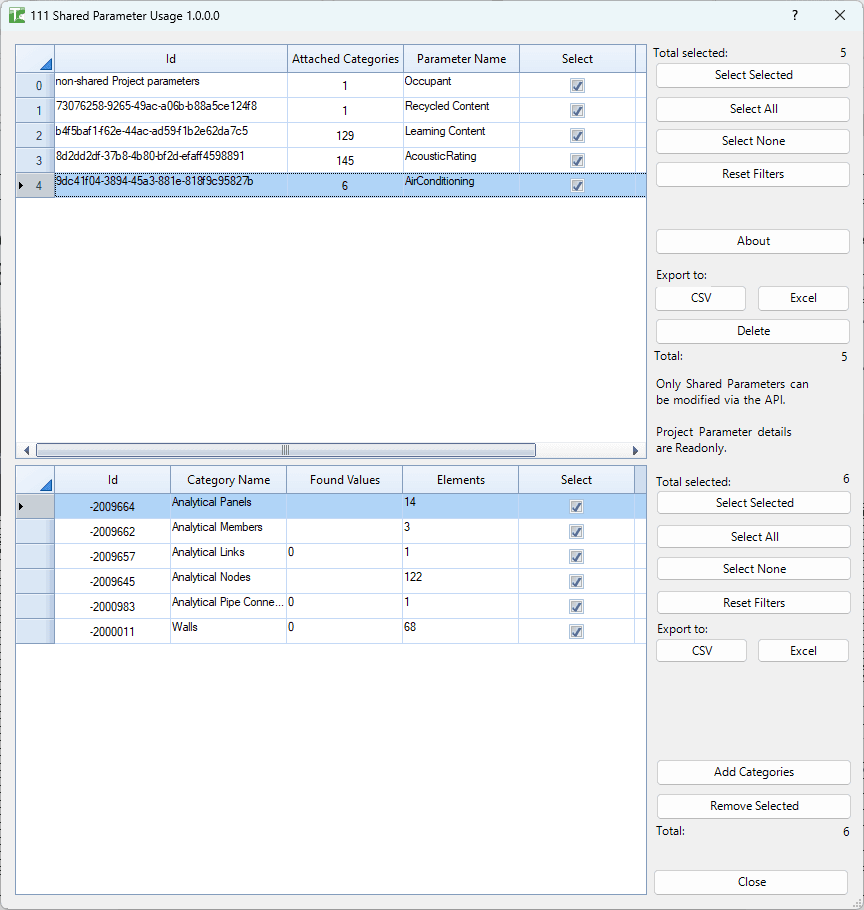Click the lower Select All button

(x=754, y=537)
